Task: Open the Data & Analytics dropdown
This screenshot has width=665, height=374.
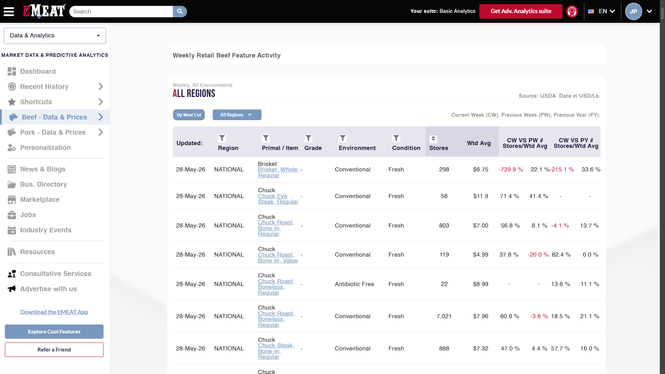Action: coord(55,36)
